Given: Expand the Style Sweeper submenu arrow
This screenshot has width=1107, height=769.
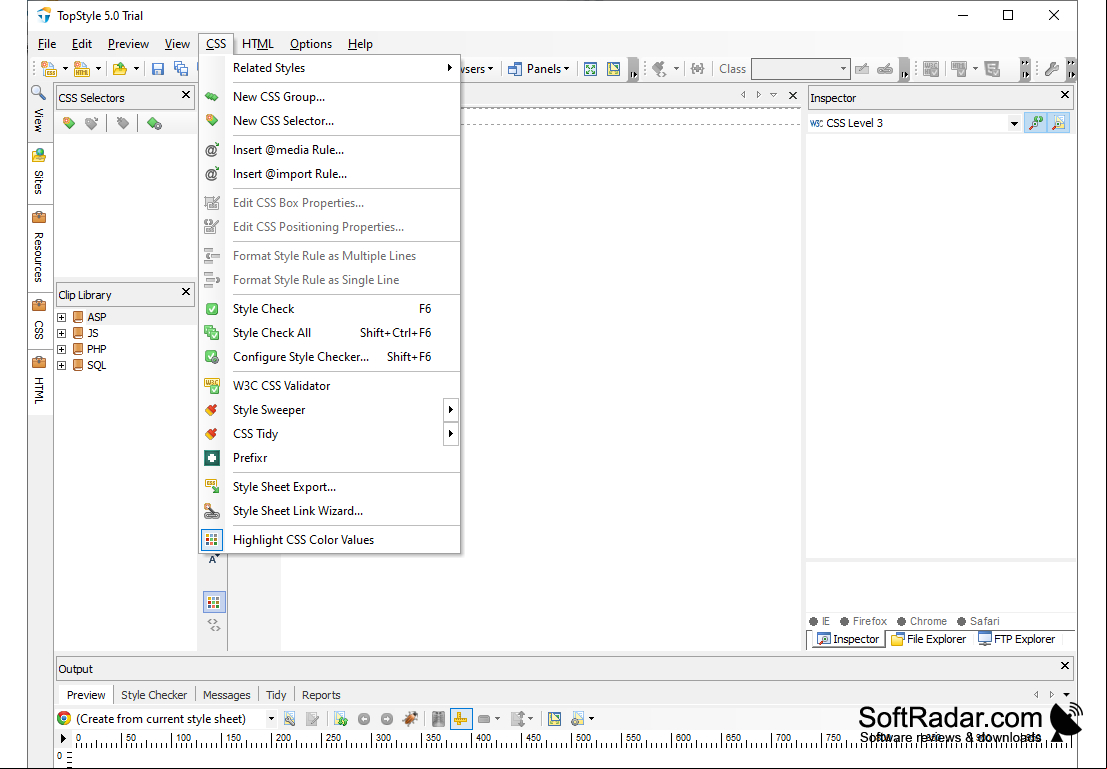Looking at the screenshot, I should (450, 410).
